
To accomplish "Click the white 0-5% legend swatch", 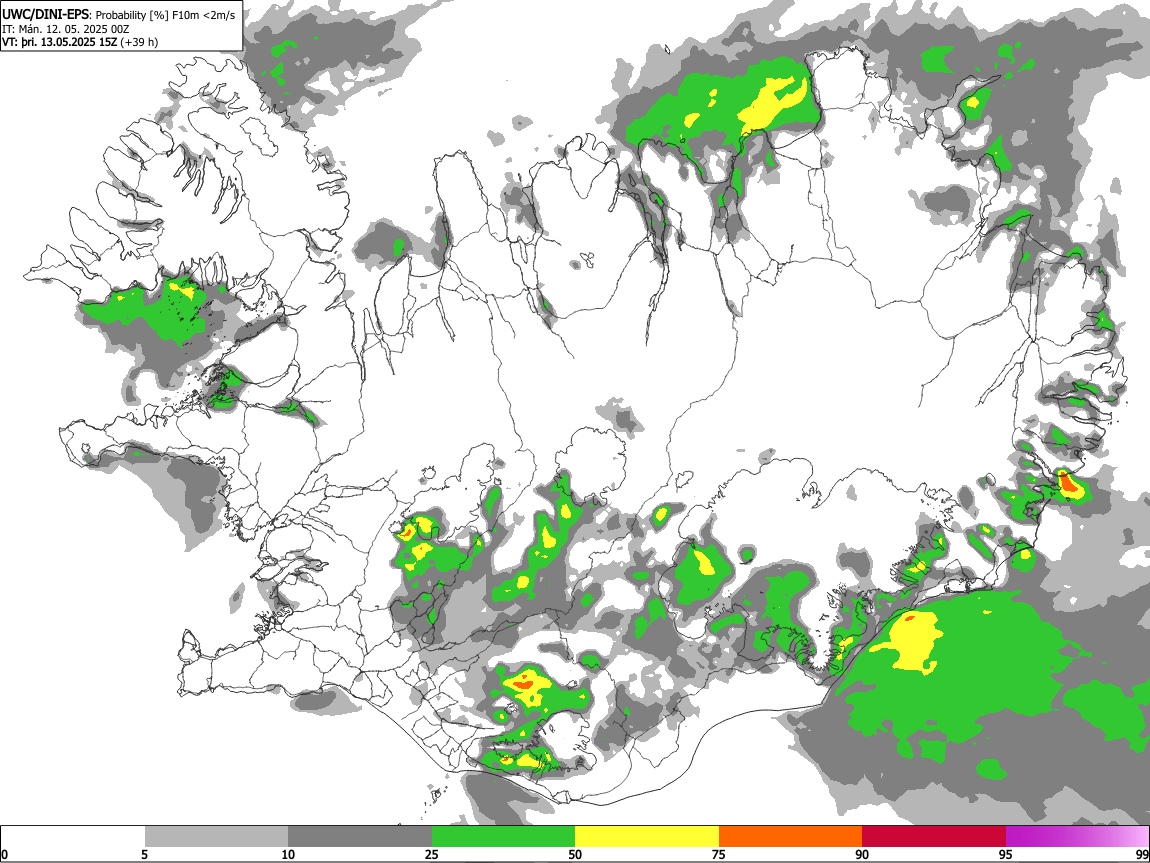I will point(73,836).
